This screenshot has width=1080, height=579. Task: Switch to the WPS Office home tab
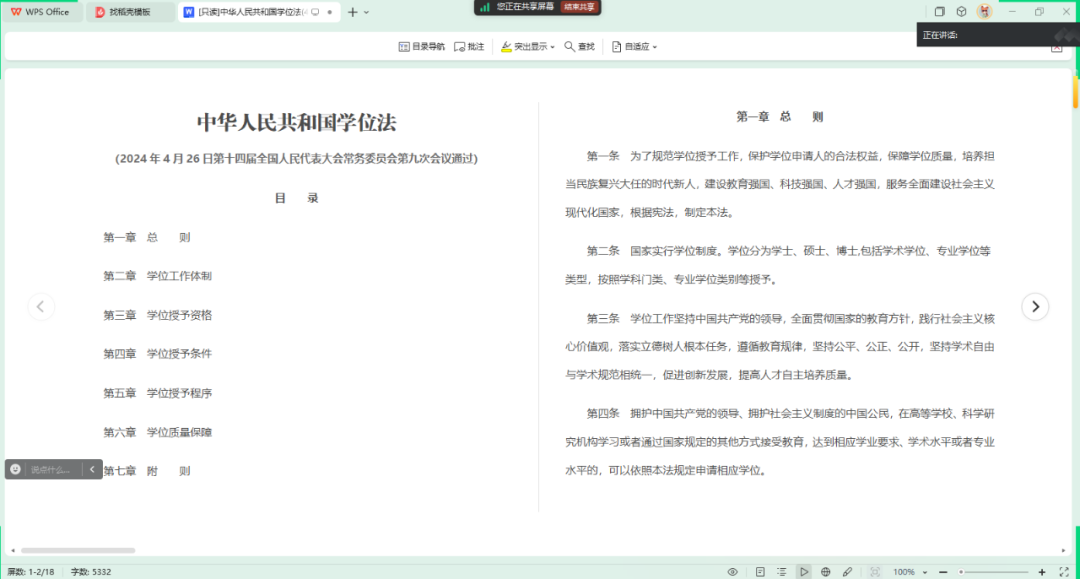pyautogui.click(x=40, y=12)
